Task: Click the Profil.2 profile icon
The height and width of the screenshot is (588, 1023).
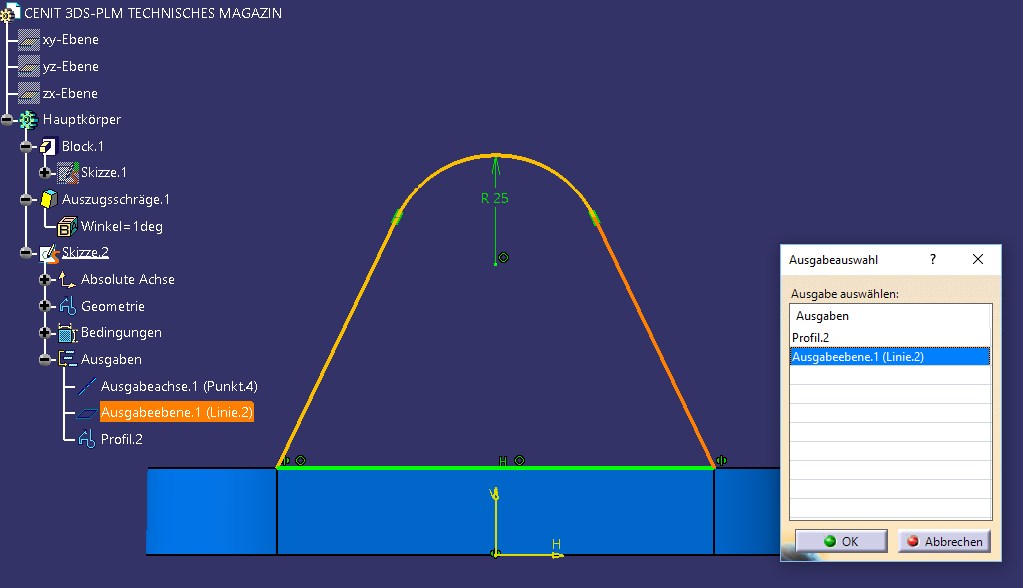Action: point(87,439)
